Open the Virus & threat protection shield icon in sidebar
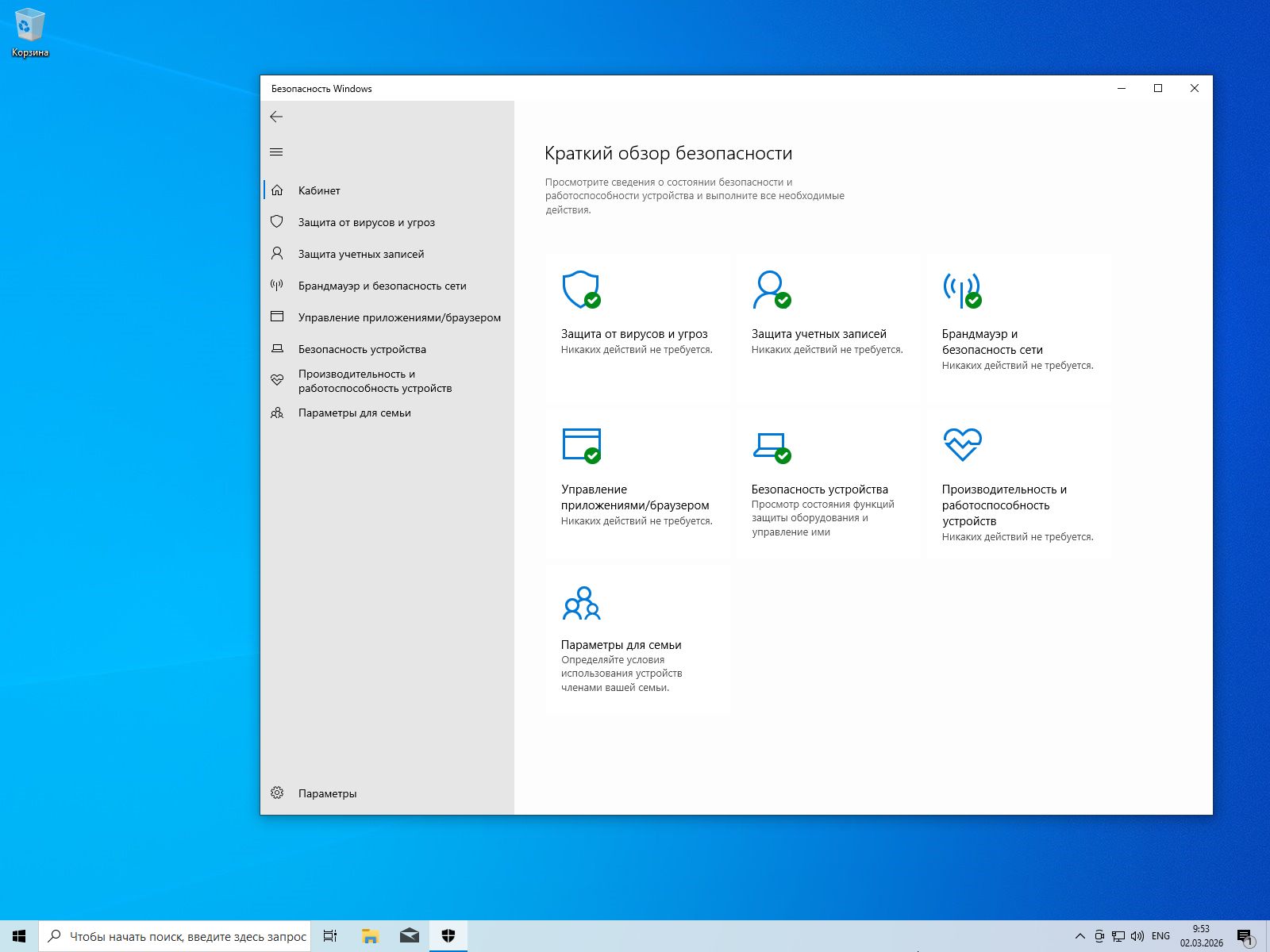Viewport: 1270px width, 952px height. (x=277, y=222)
